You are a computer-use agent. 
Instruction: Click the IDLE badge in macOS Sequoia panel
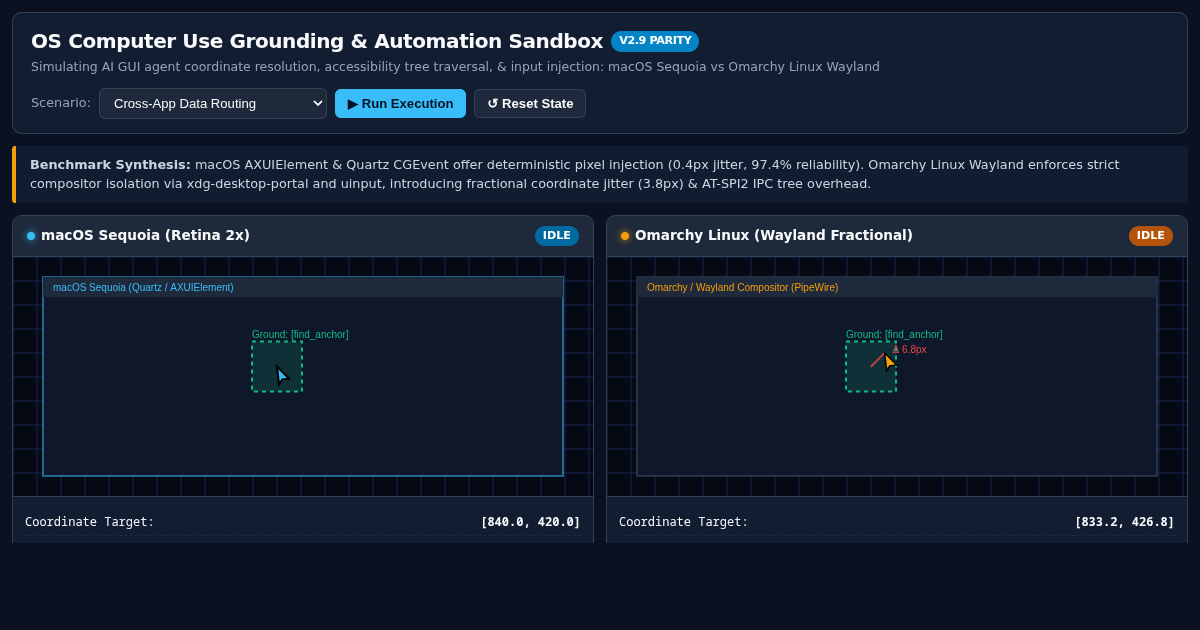coord(557,236)
